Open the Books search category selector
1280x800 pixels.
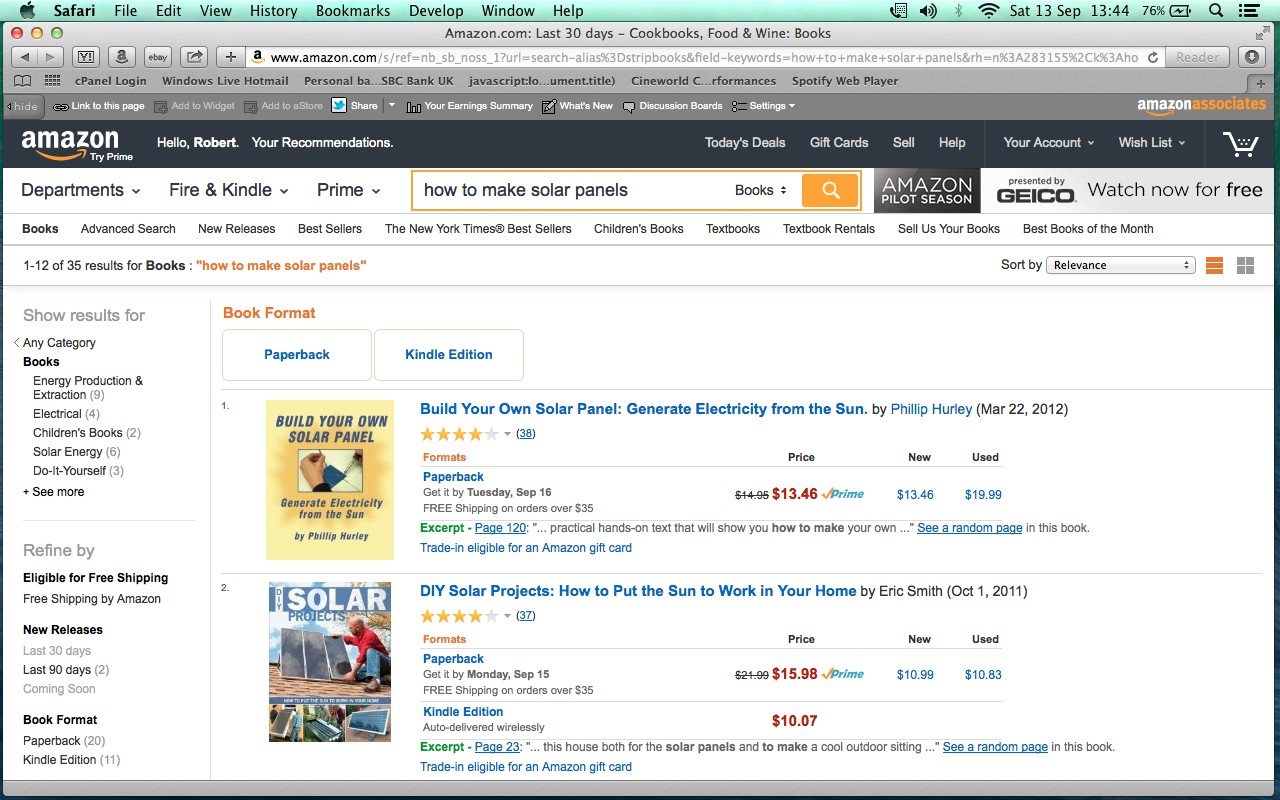tap(761, 190)
